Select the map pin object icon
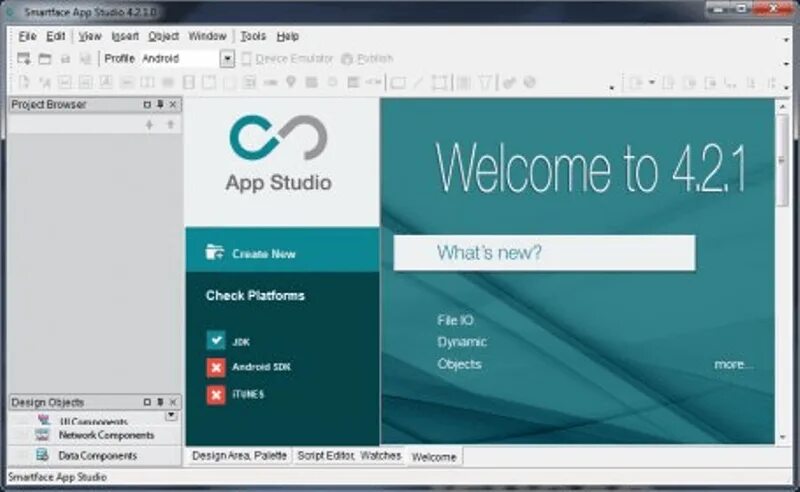This screenshot has width=800, height=492. coord(291,82)
